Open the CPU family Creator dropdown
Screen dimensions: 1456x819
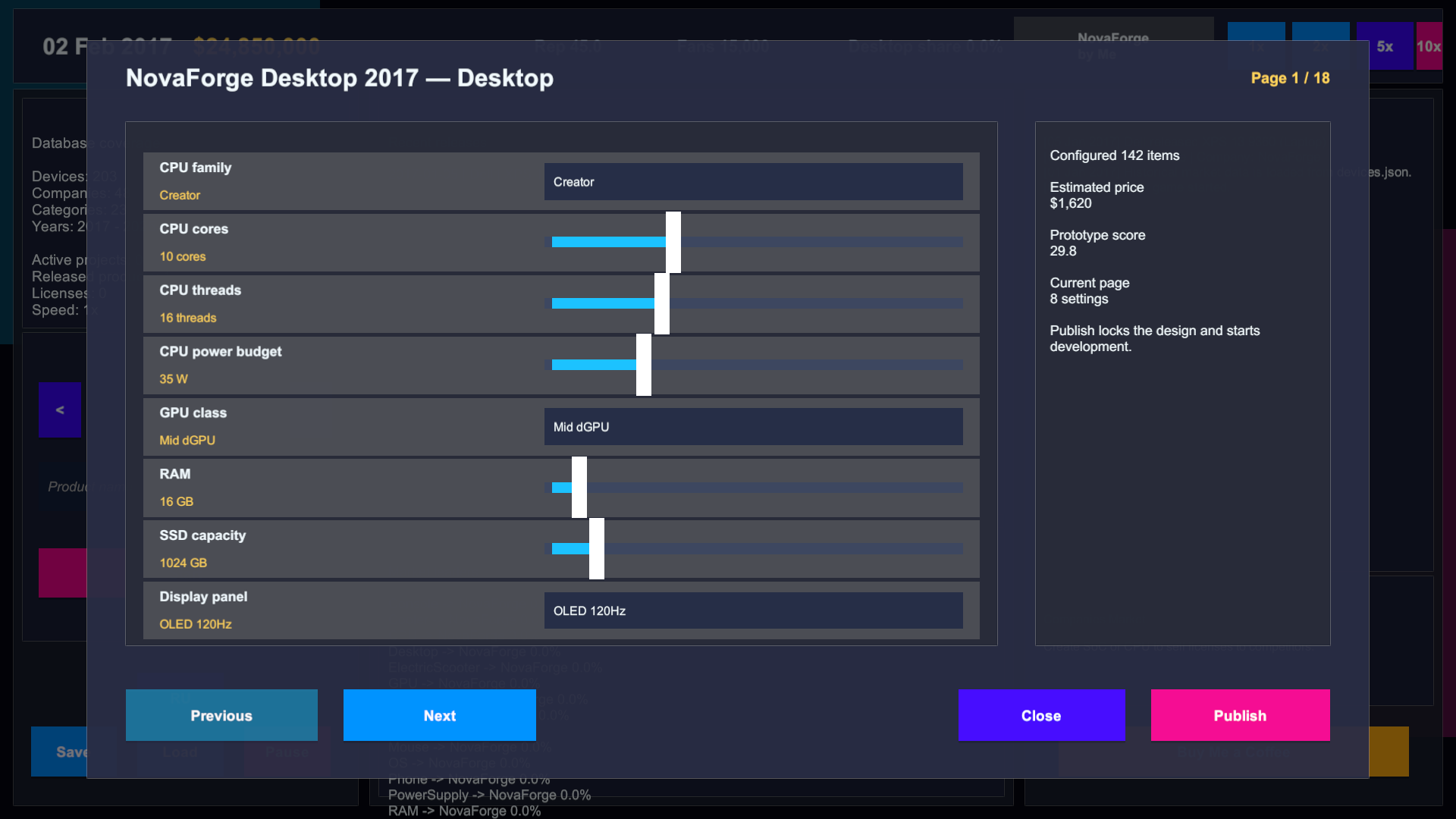click(753, 182)
